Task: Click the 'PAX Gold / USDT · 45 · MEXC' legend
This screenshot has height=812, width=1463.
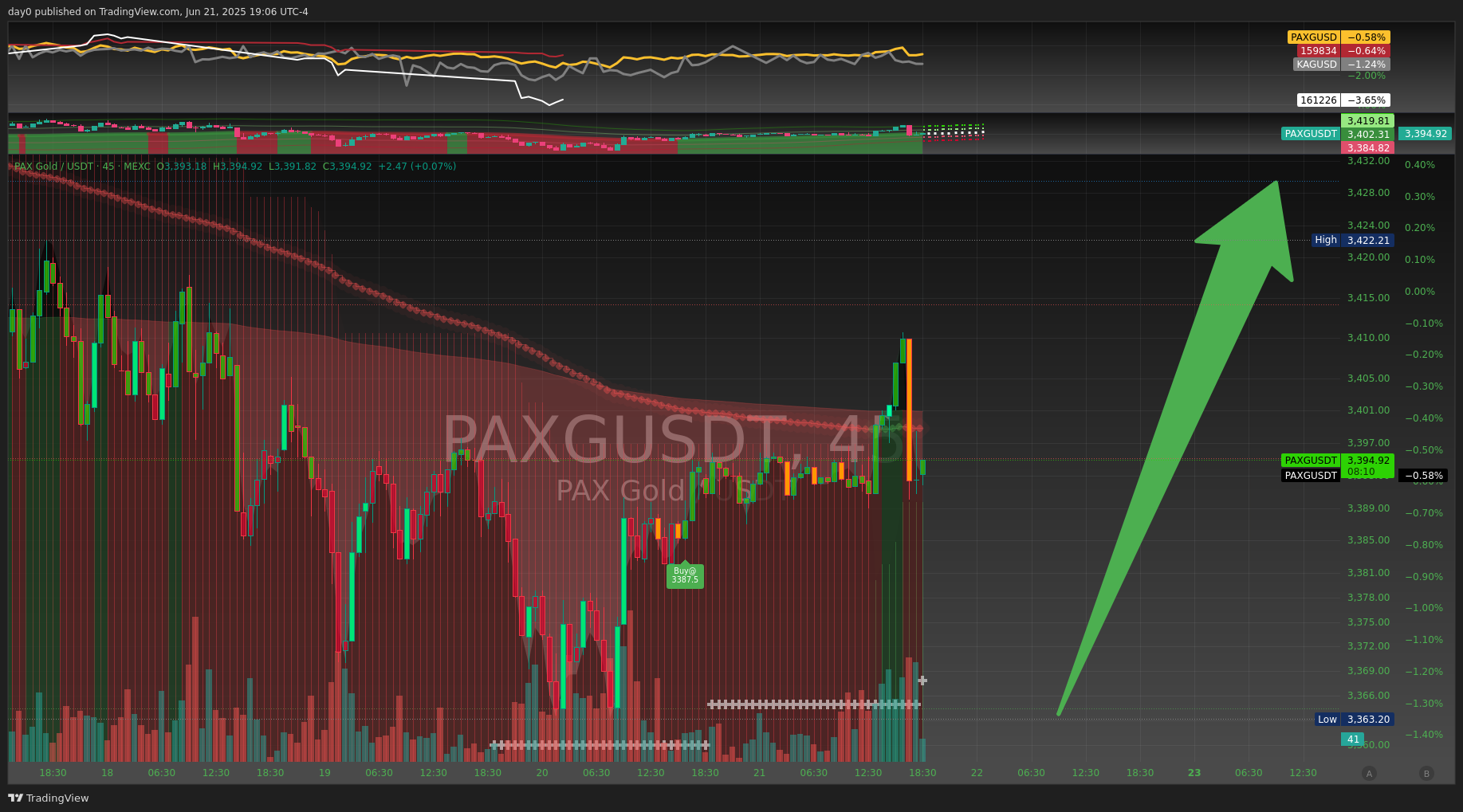Action: click(x=82, y=167)
